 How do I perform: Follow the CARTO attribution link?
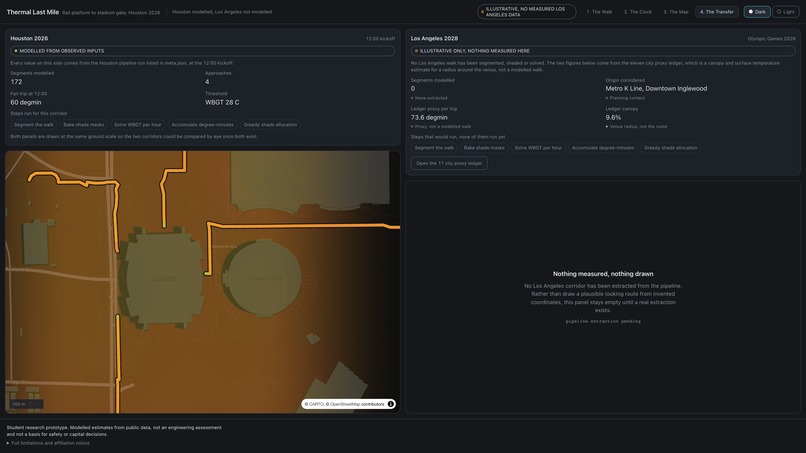pos(314,404)
